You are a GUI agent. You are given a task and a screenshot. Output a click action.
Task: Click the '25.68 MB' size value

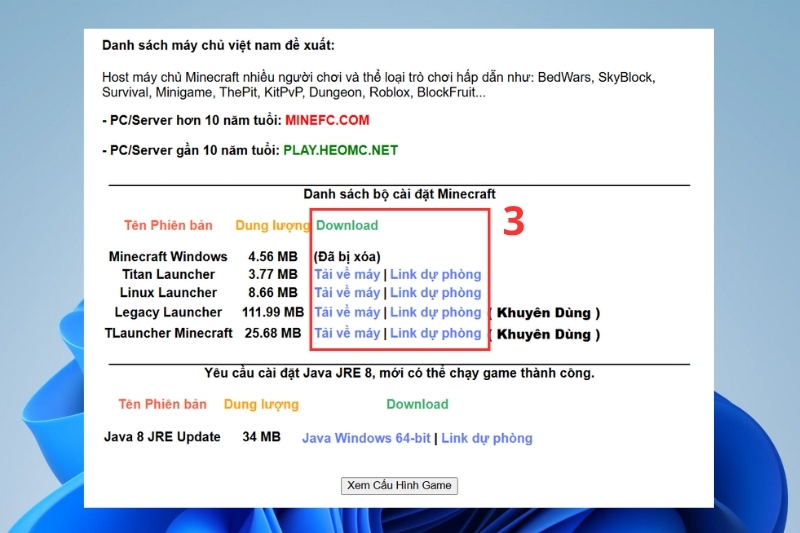273,333
